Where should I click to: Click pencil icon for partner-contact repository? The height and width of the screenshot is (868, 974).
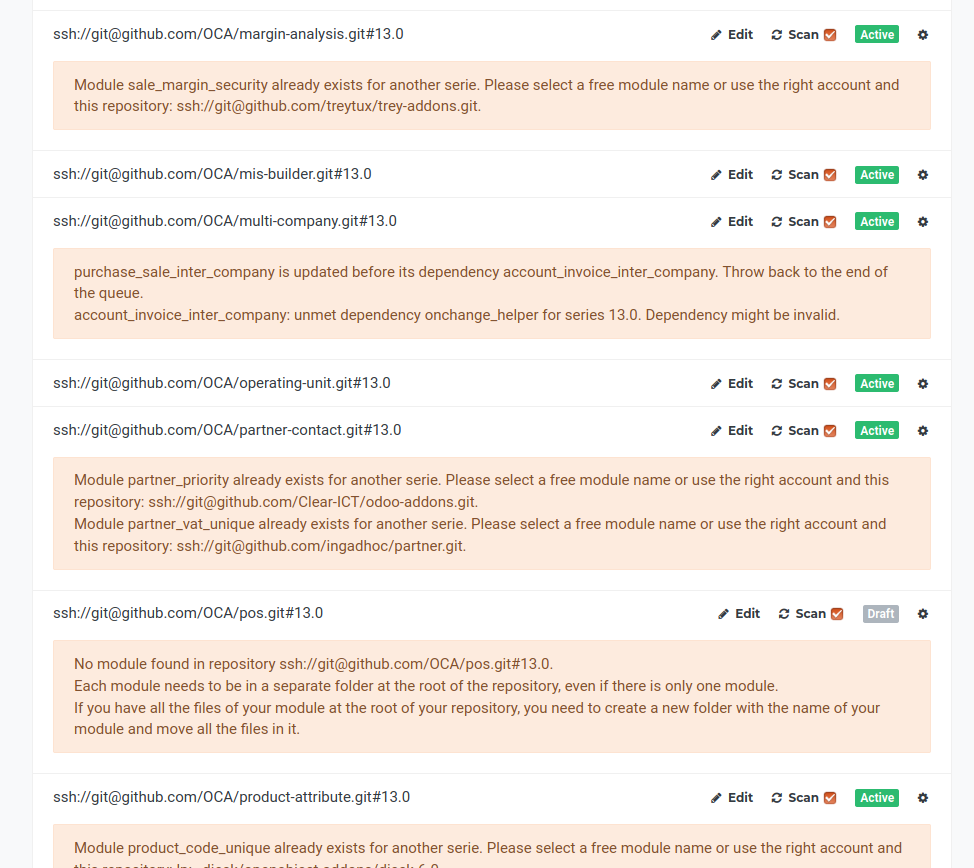click(716, 431)
